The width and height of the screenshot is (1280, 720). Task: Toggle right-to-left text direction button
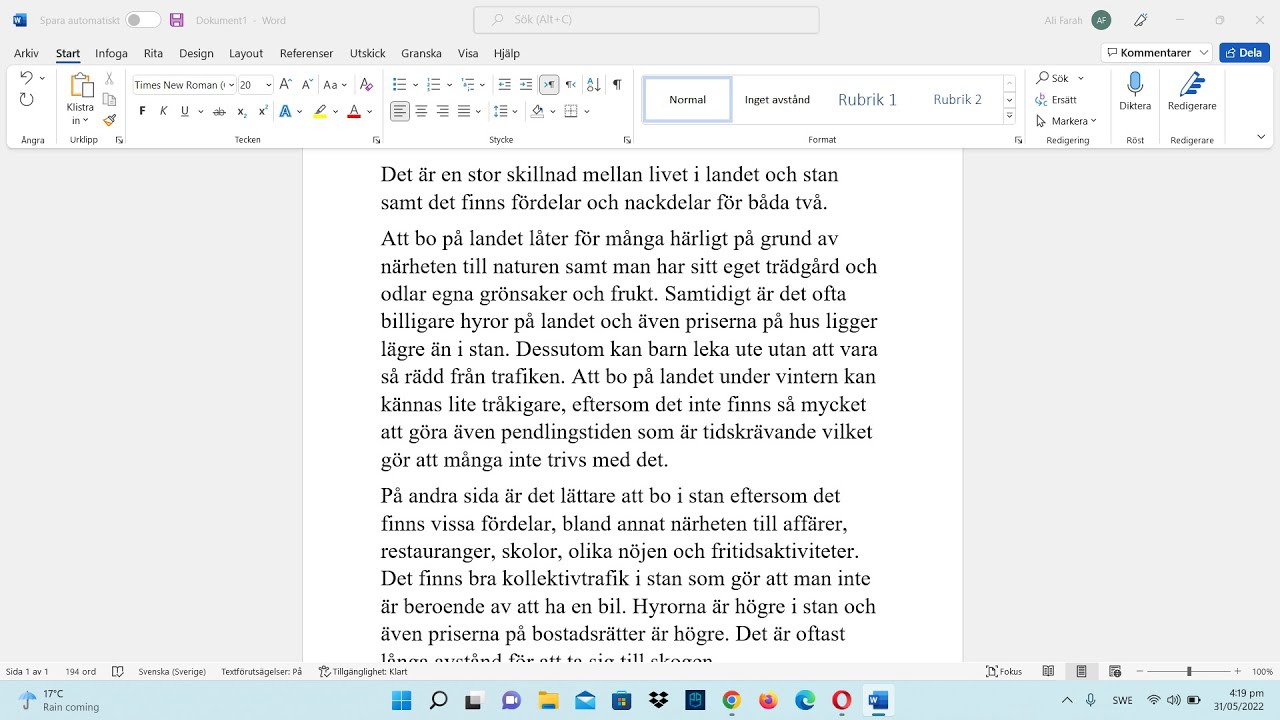point(570,85)
